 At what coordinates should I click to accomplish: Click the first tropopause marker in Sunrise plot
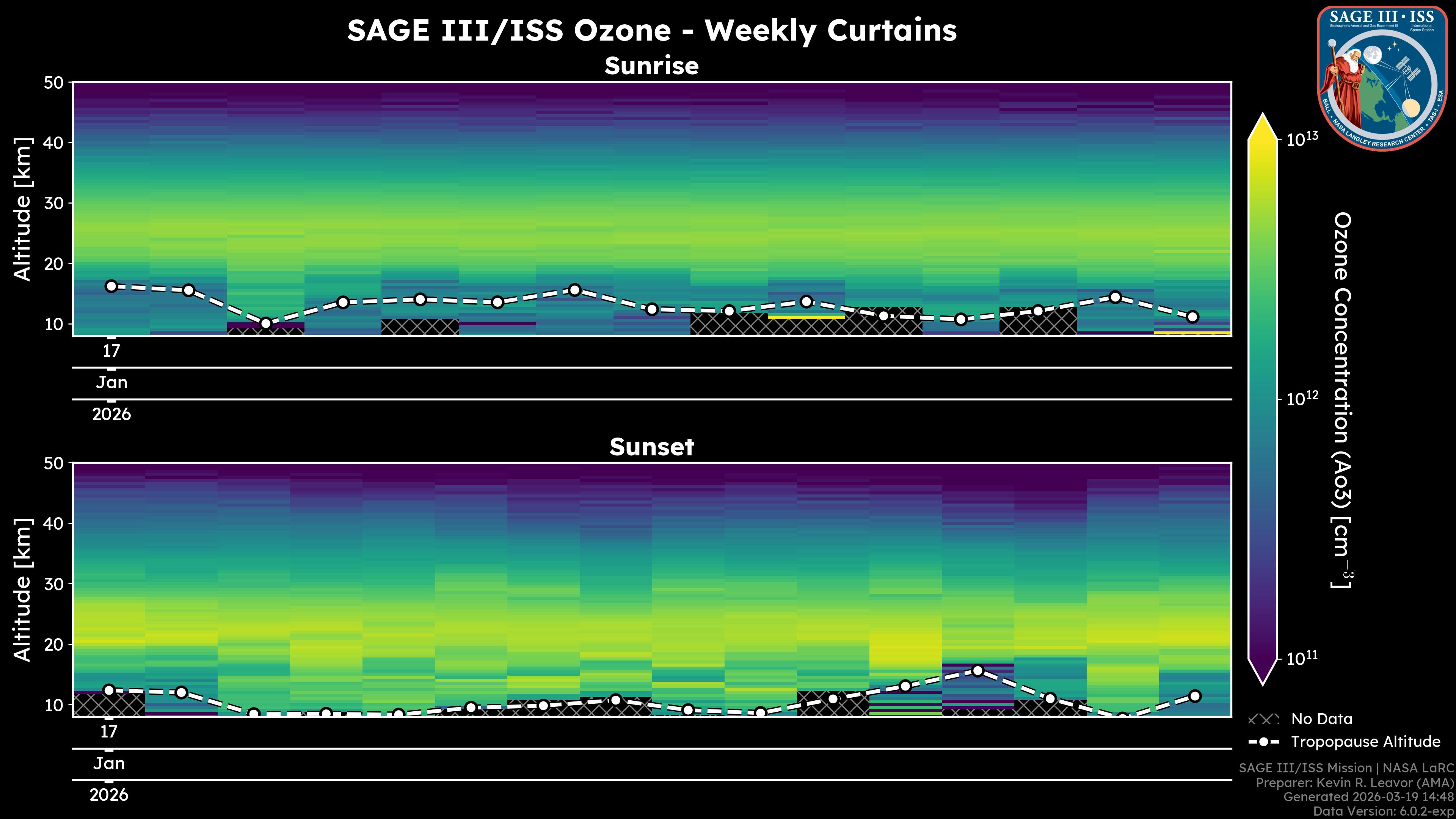(x=111, y=286)
